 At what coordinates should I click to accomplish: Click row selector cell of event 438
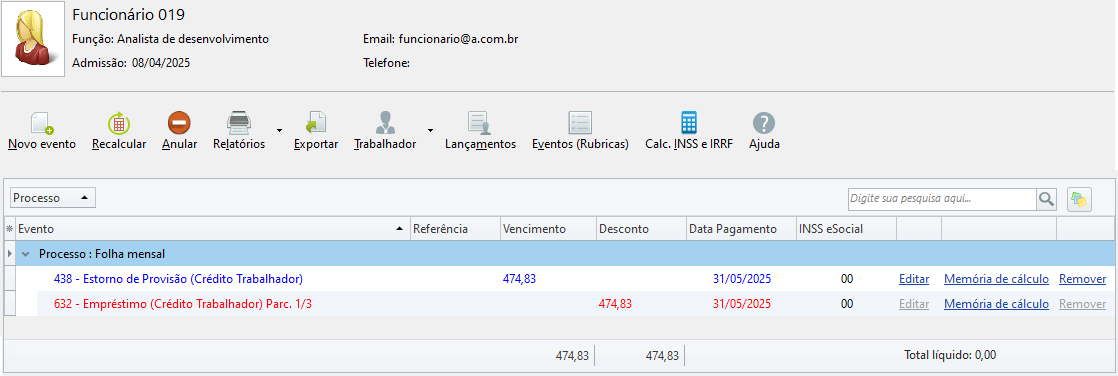click(9, 279)
